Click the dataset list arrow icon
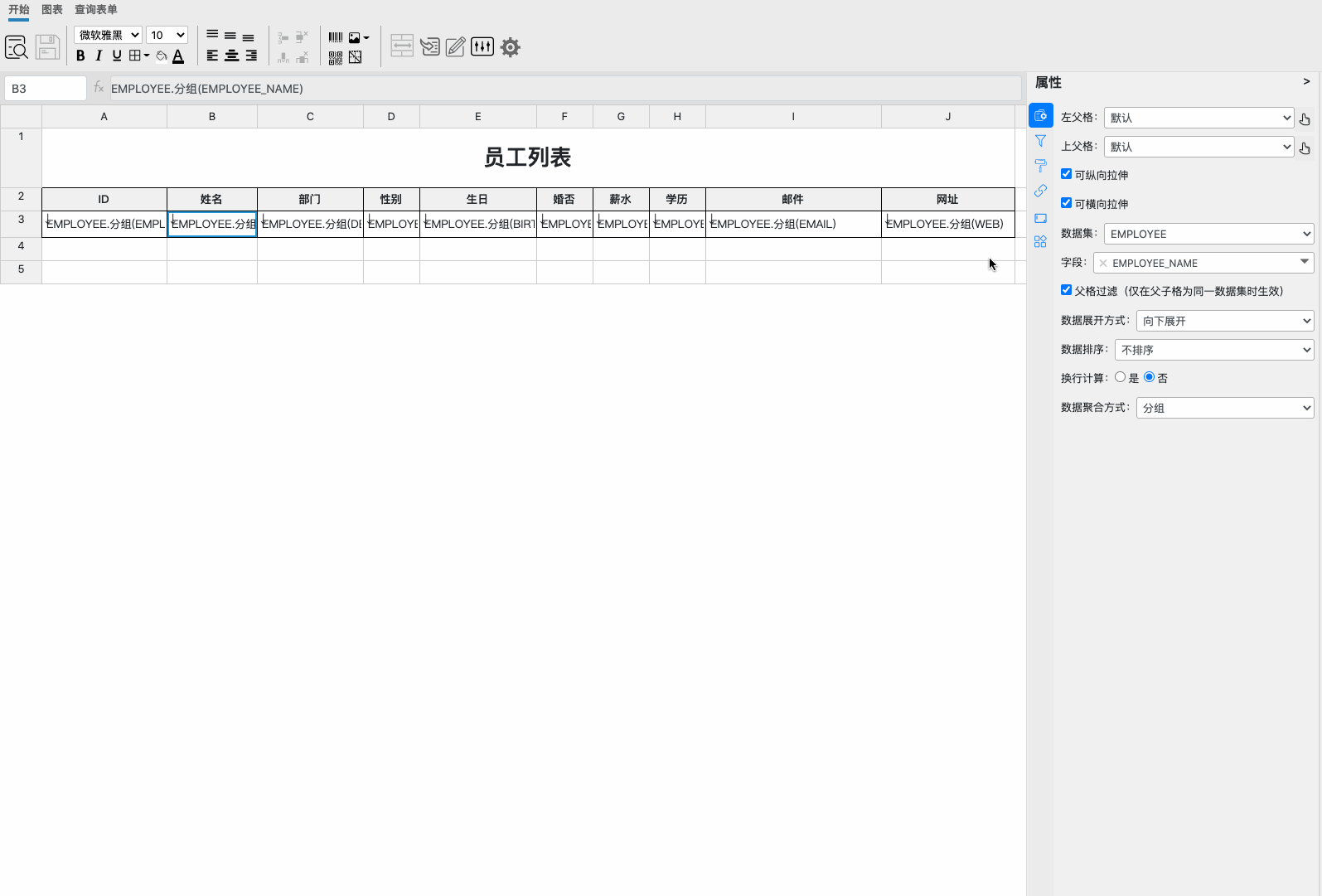This screenshot has width=1322, height=896. click(430, 46)
